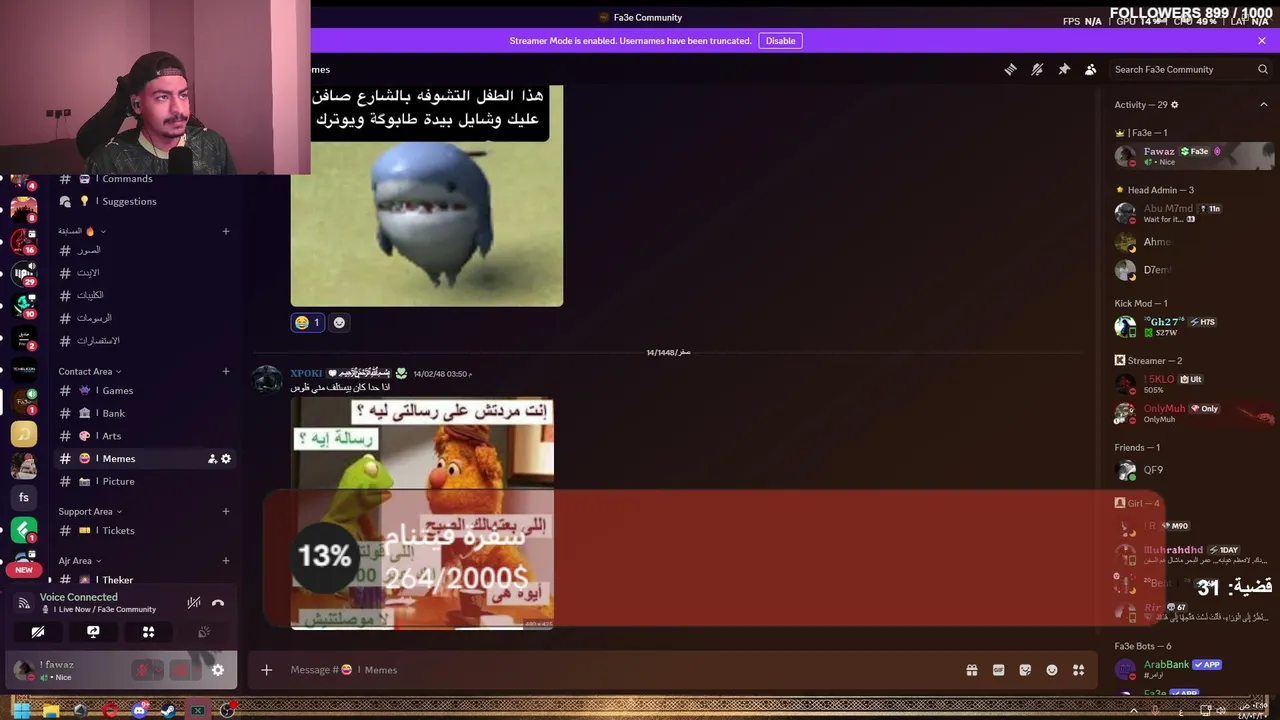Image resolution: width=1280 pixels, height=720 pixels.
Task: Show pinned messages in Memes channel
Action: click(x=1064, y=69)
